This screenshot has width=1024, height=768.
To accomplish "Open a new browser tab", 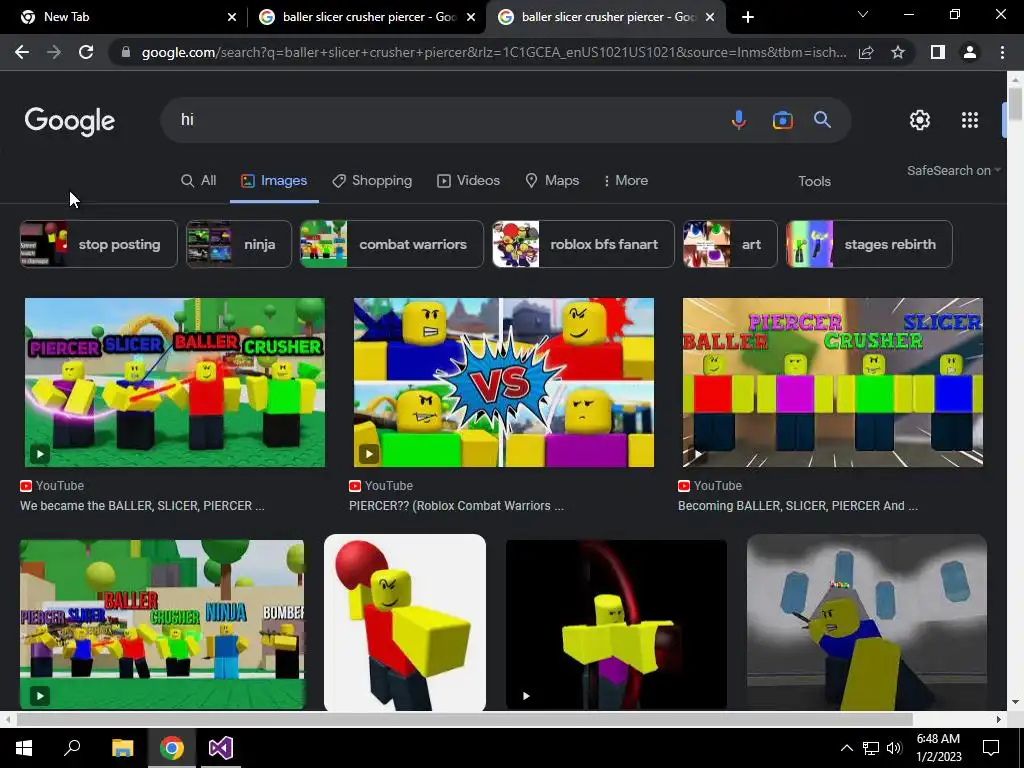I will [748, 17].
